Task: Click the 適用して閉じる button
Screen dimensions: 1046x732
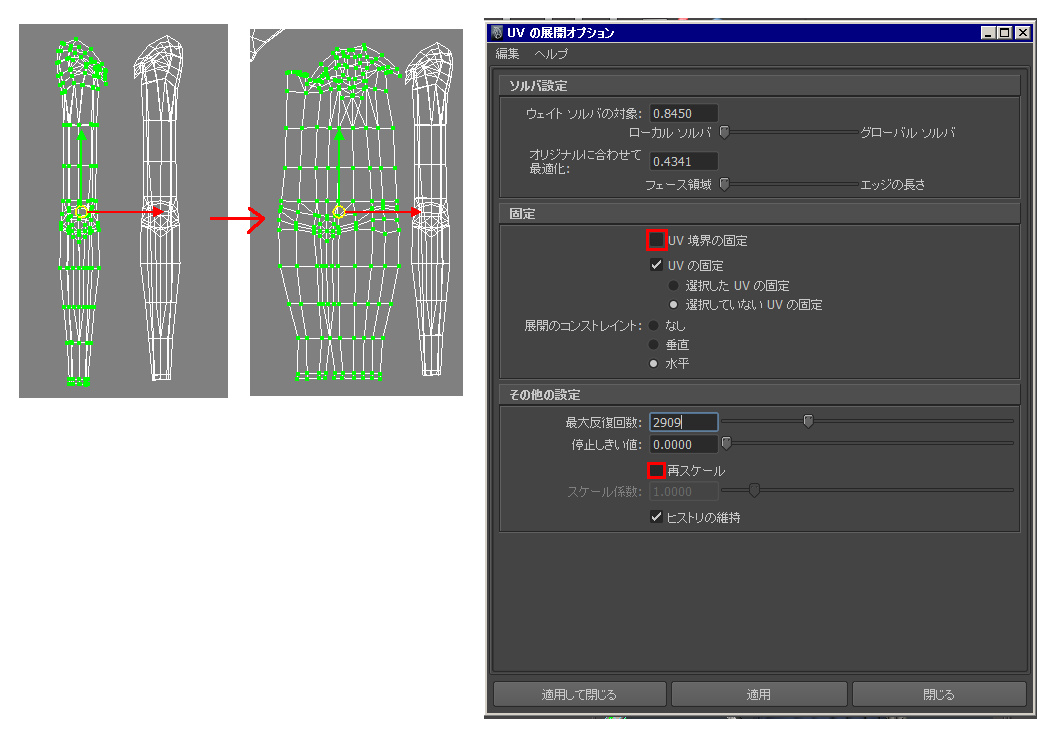Action: [x=580, y=694]
